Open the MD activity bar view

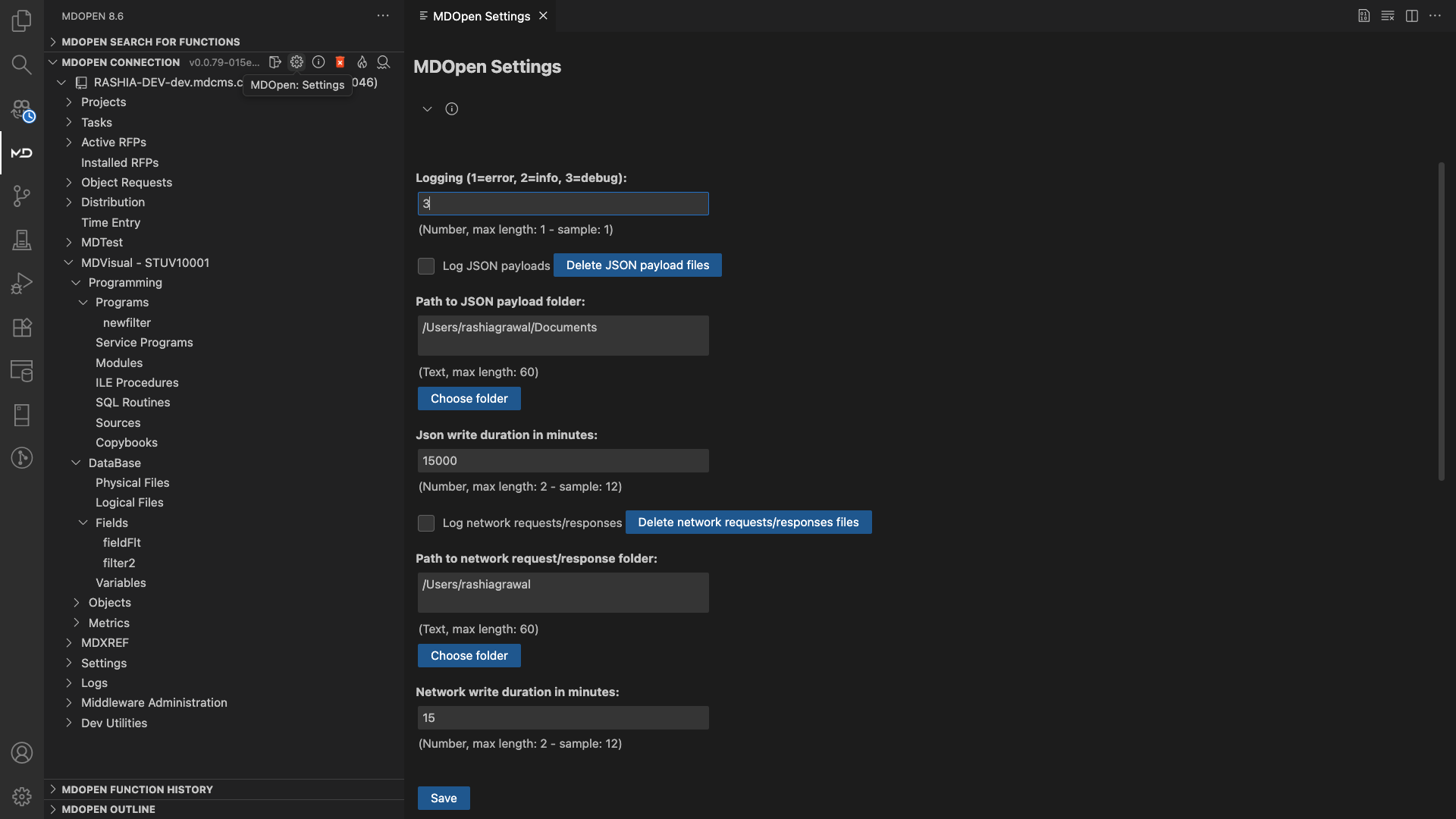(21, 153)
